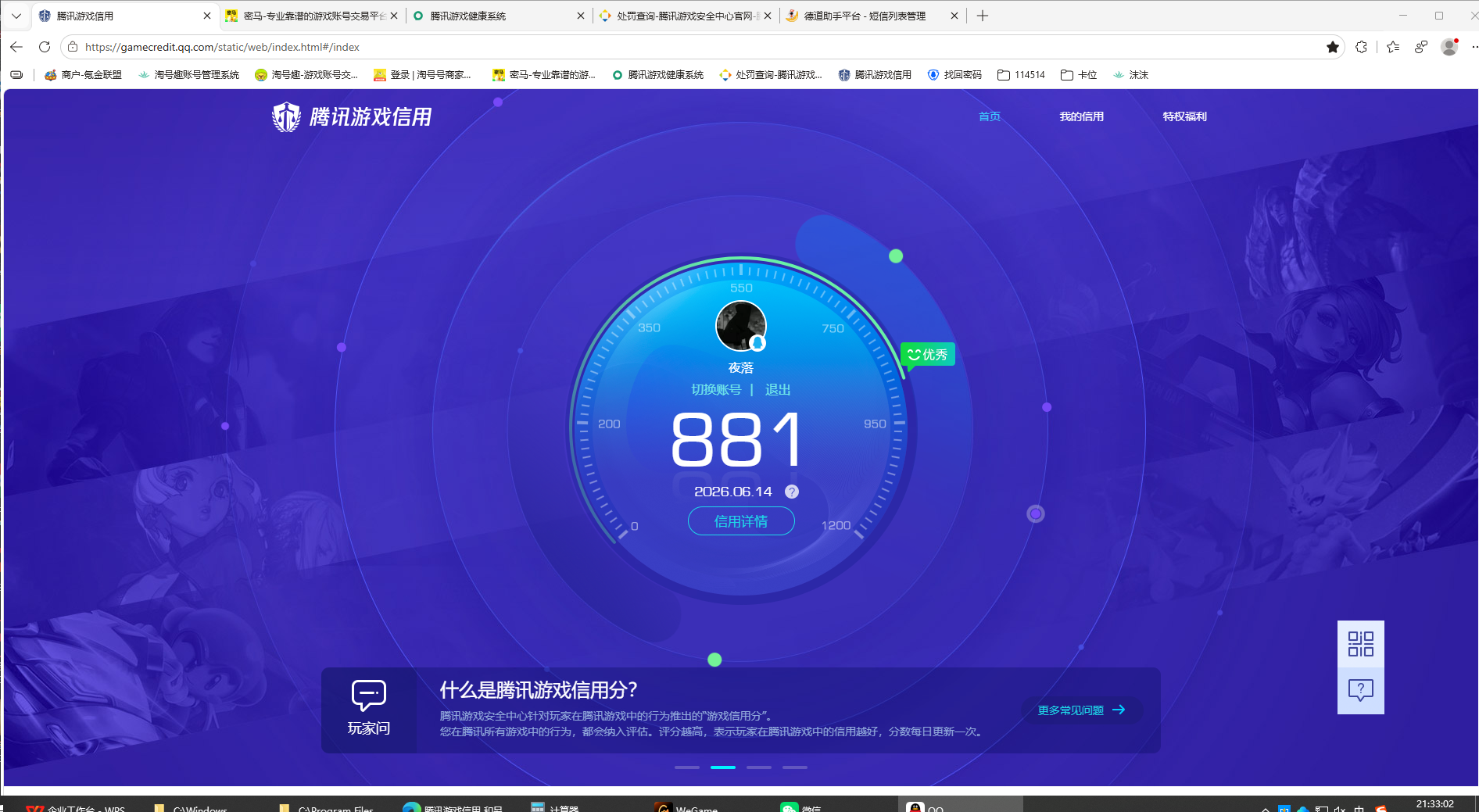Open a new browser tab with plus
The width and height of the screenshot is (1479, 812).
pyautogui.click(x=983, y=16)
